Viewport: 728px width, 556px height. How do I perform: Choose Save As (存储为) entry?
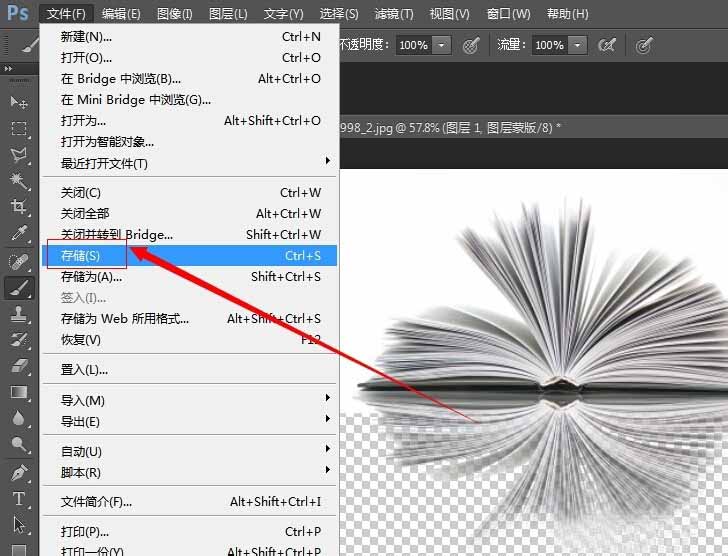point(189,277)
